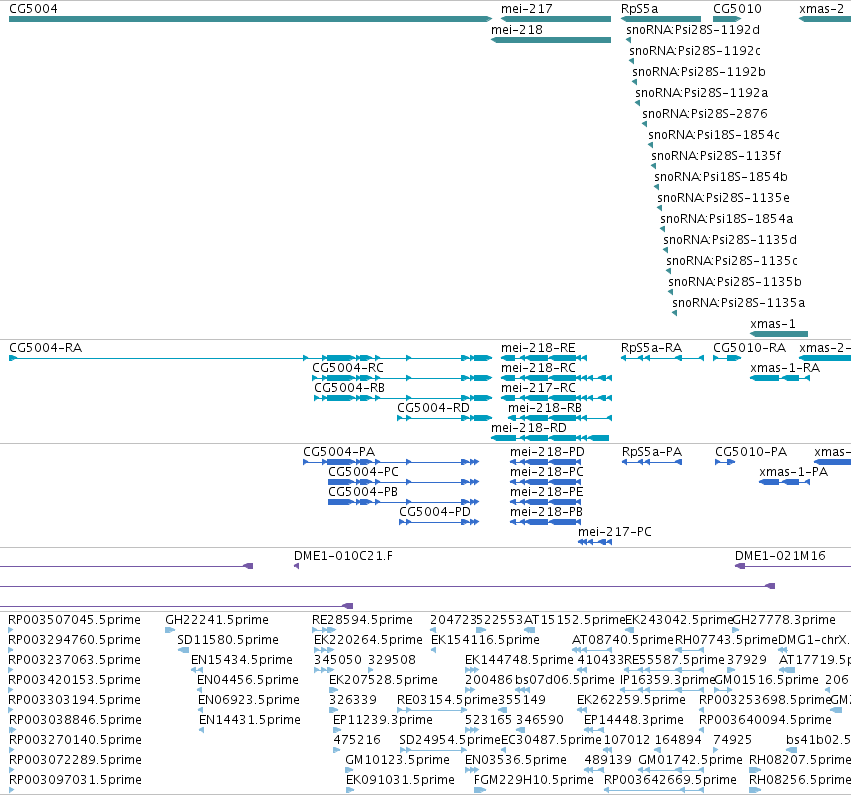The image size is (851, 795).
Task: Click the snoRNA:Psi28S-1192a label
Action: [x=701, y=93]
